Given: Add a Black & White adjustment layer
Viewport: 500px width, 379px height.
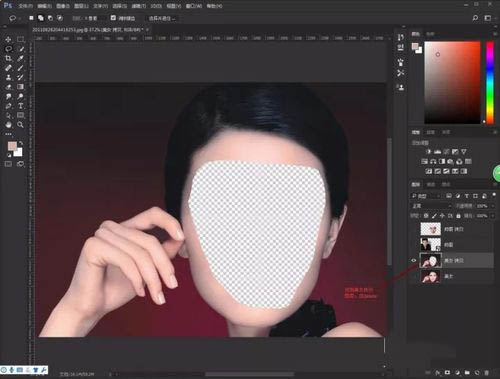Looking at the screenshot, I should click(442, 162).
